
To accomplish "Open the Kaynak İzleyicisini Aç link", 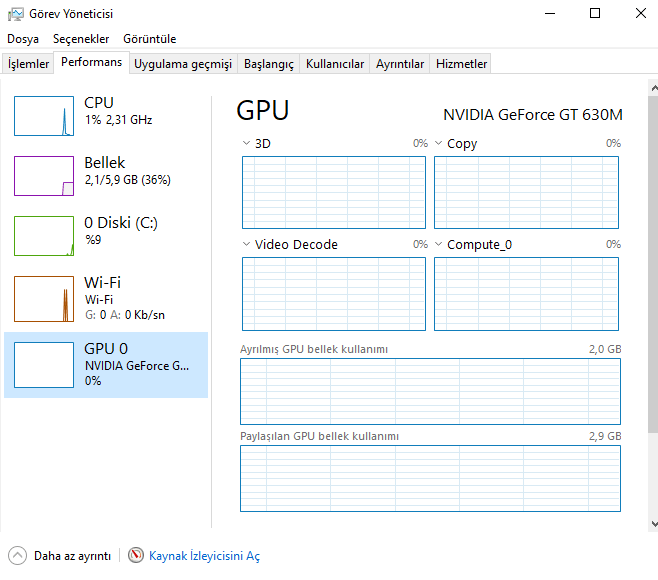I will [204, 556].
